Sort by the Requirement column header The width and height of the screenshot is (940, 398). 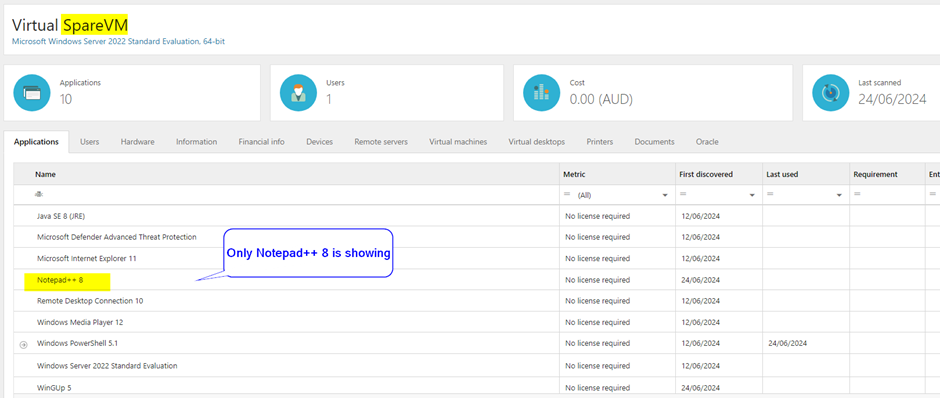875,174
